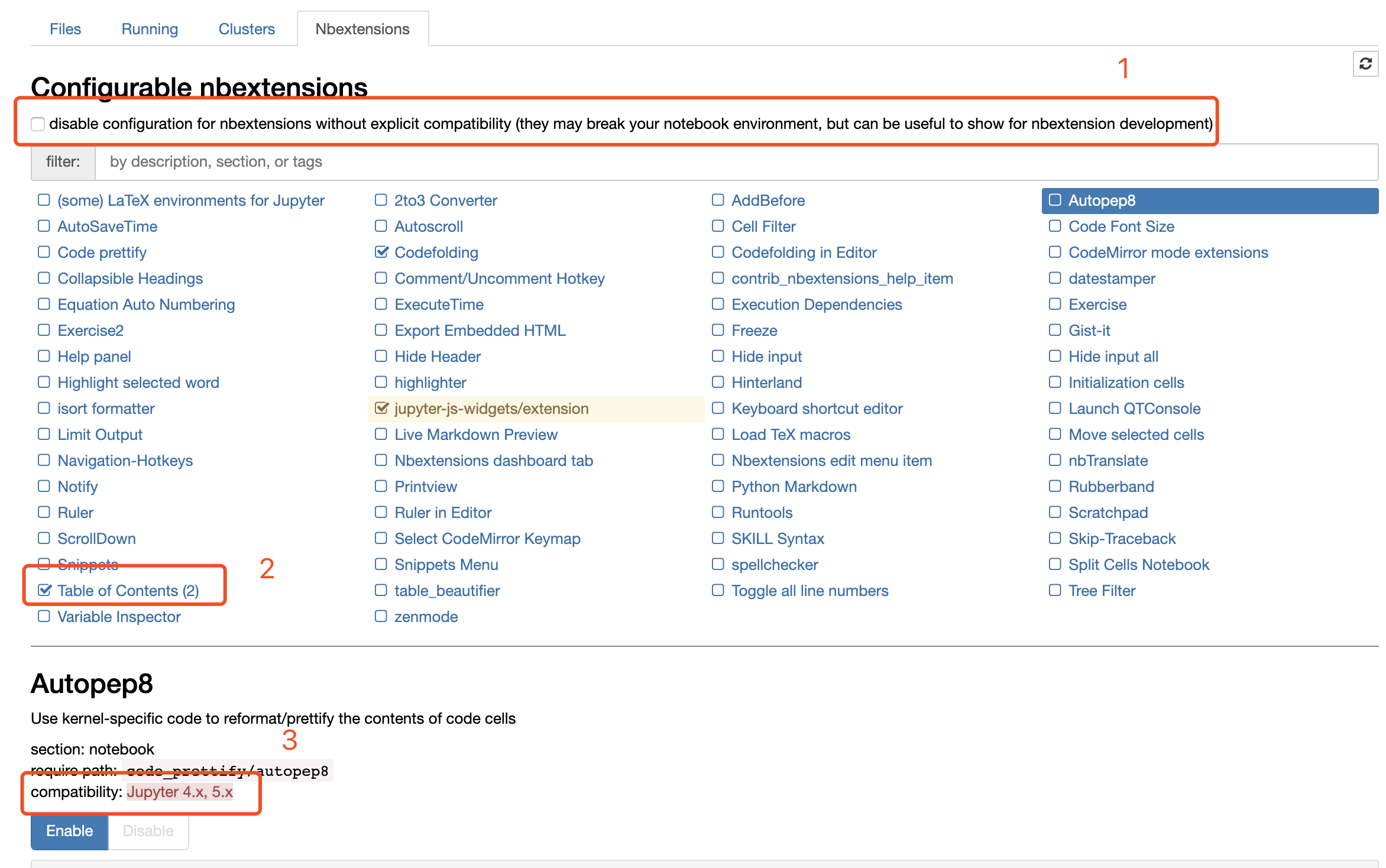Select the Collapsible Headings extension
The image size is (1386, 868).
[130, 278]
